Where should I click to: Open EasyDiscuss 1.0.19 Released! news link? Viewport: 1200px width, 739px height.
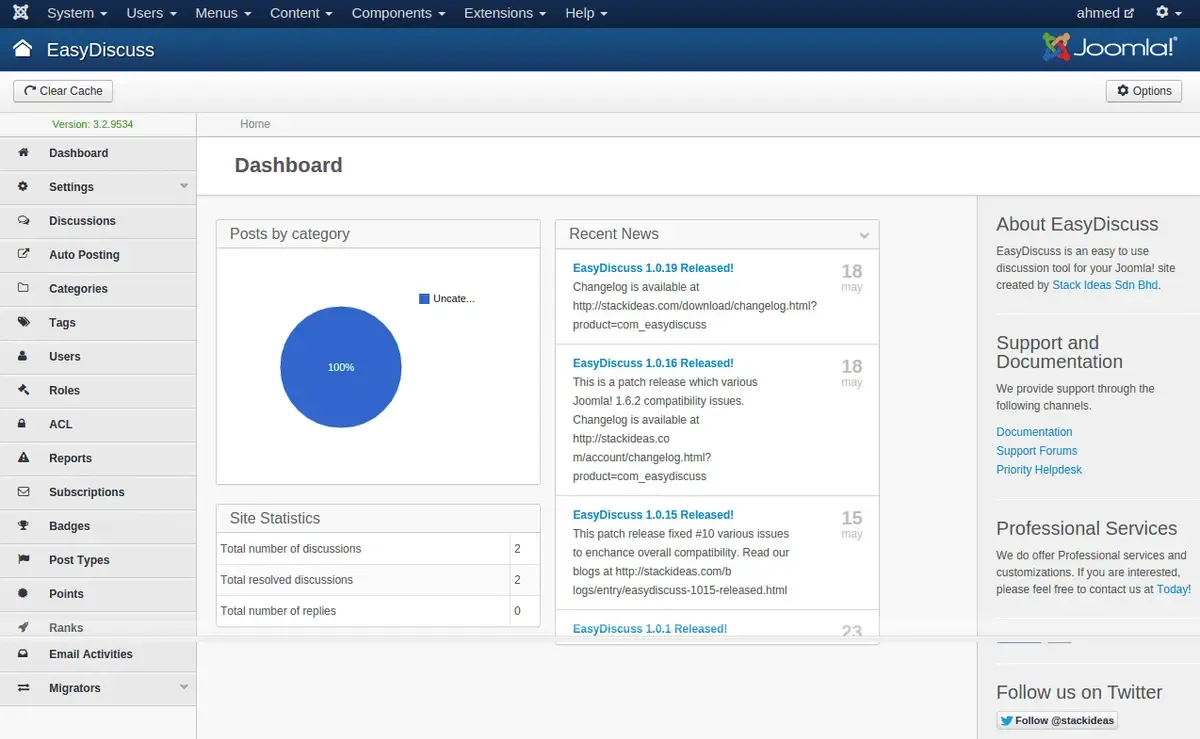pos(653,268)
